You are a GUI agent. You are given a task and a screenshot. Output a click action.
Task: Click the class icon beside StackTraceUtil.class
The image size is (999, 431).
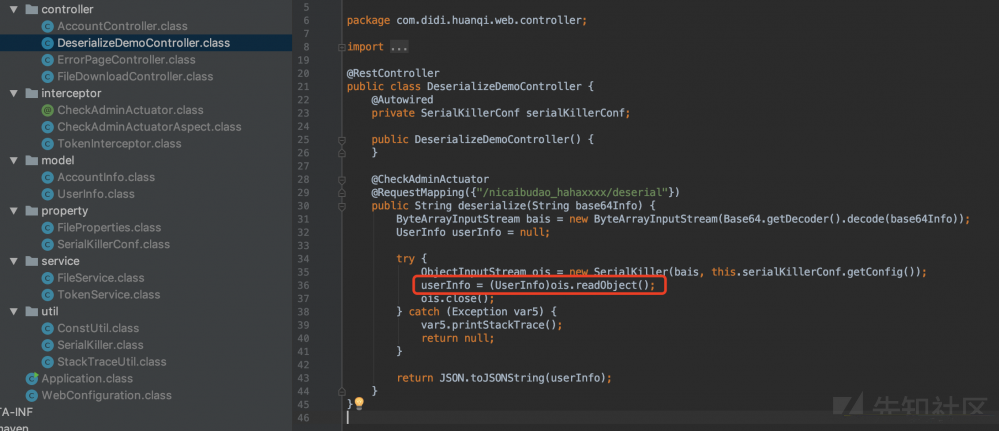(x=47, y=362)
